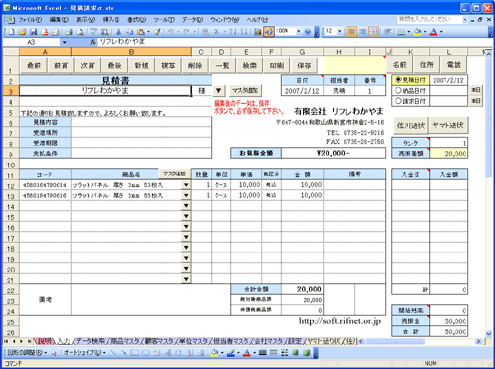Image resolution: width=495 pixels, height=369 pixels.
Task: Click the Select Objects pointer icon
Action: click(x=54, y=352)
